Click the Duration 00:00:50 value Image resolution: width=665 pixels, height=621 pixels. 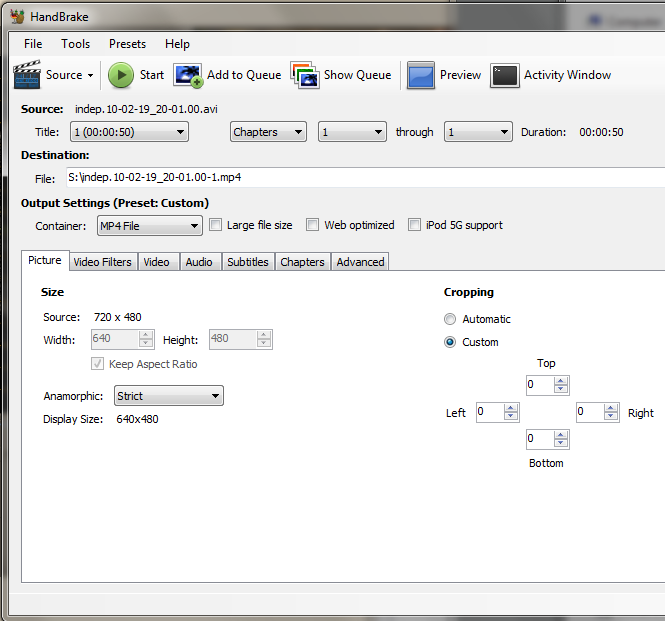(x=601, y=132)
